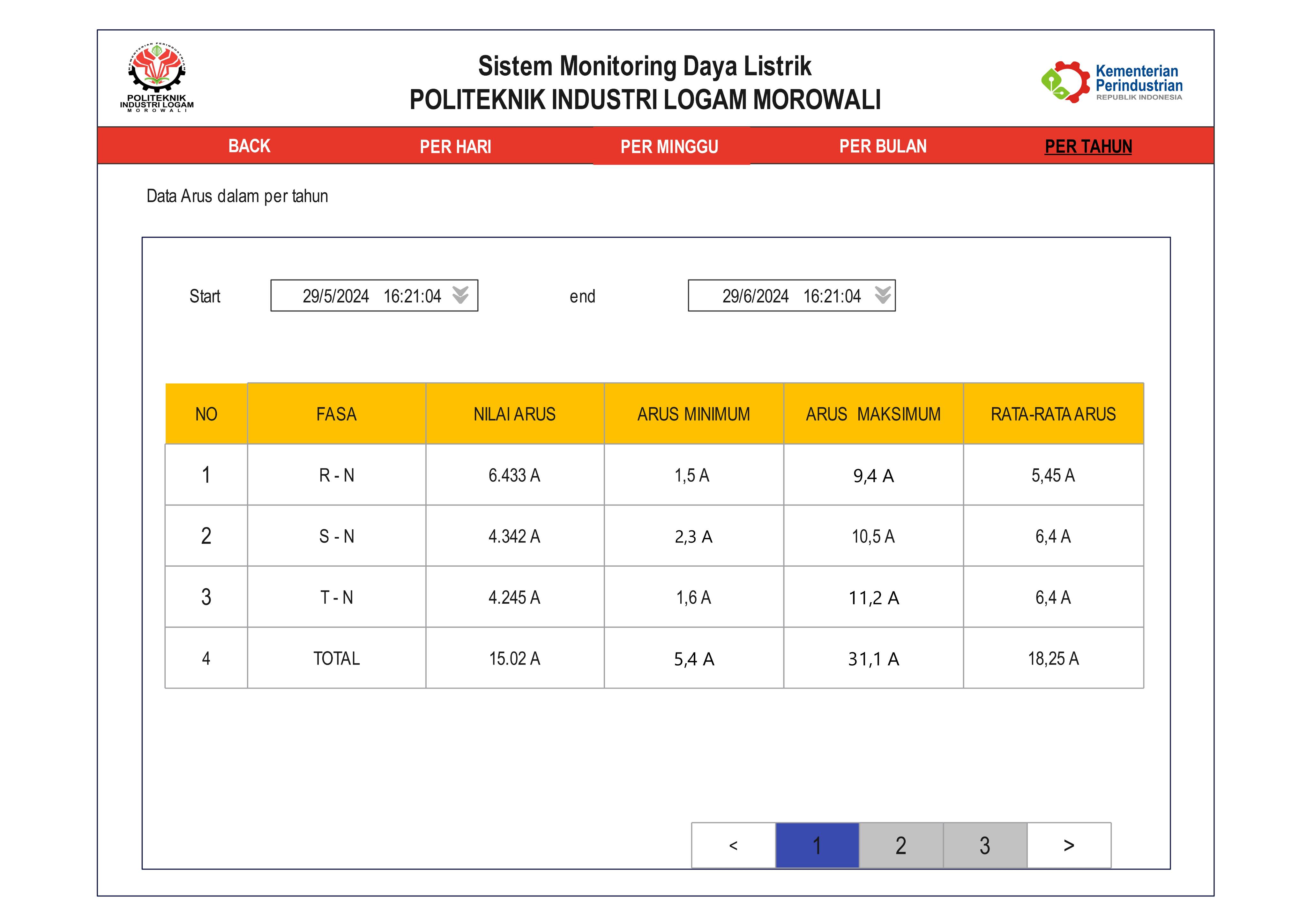This screenshot has height=924, width=1307.
Task: Select the T - N phase cell
Action: pos(336,597)
